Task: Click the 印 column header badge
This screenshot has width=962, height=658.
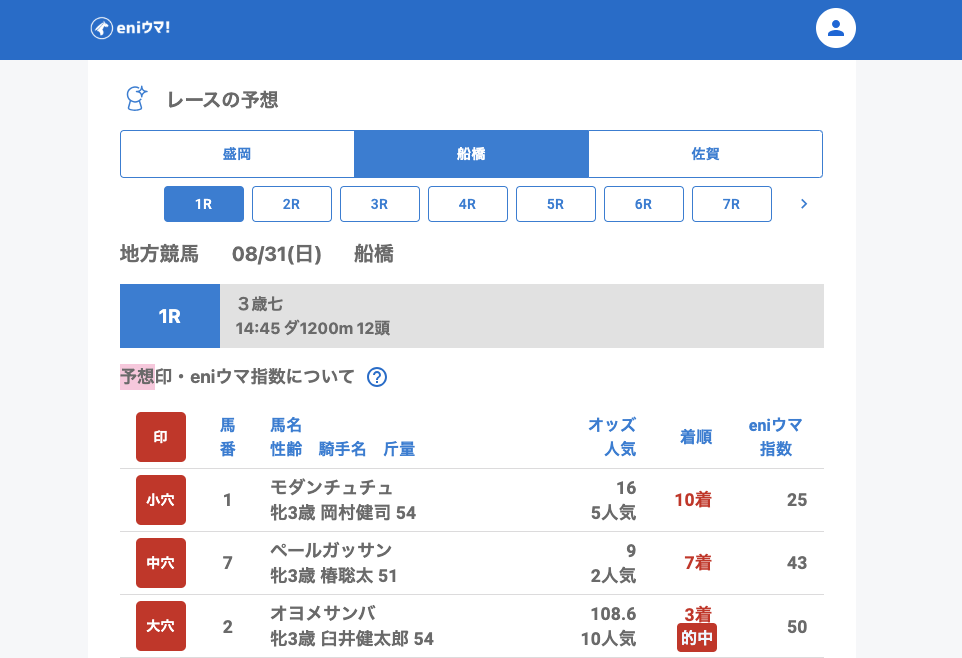Action: pos(161,437)
